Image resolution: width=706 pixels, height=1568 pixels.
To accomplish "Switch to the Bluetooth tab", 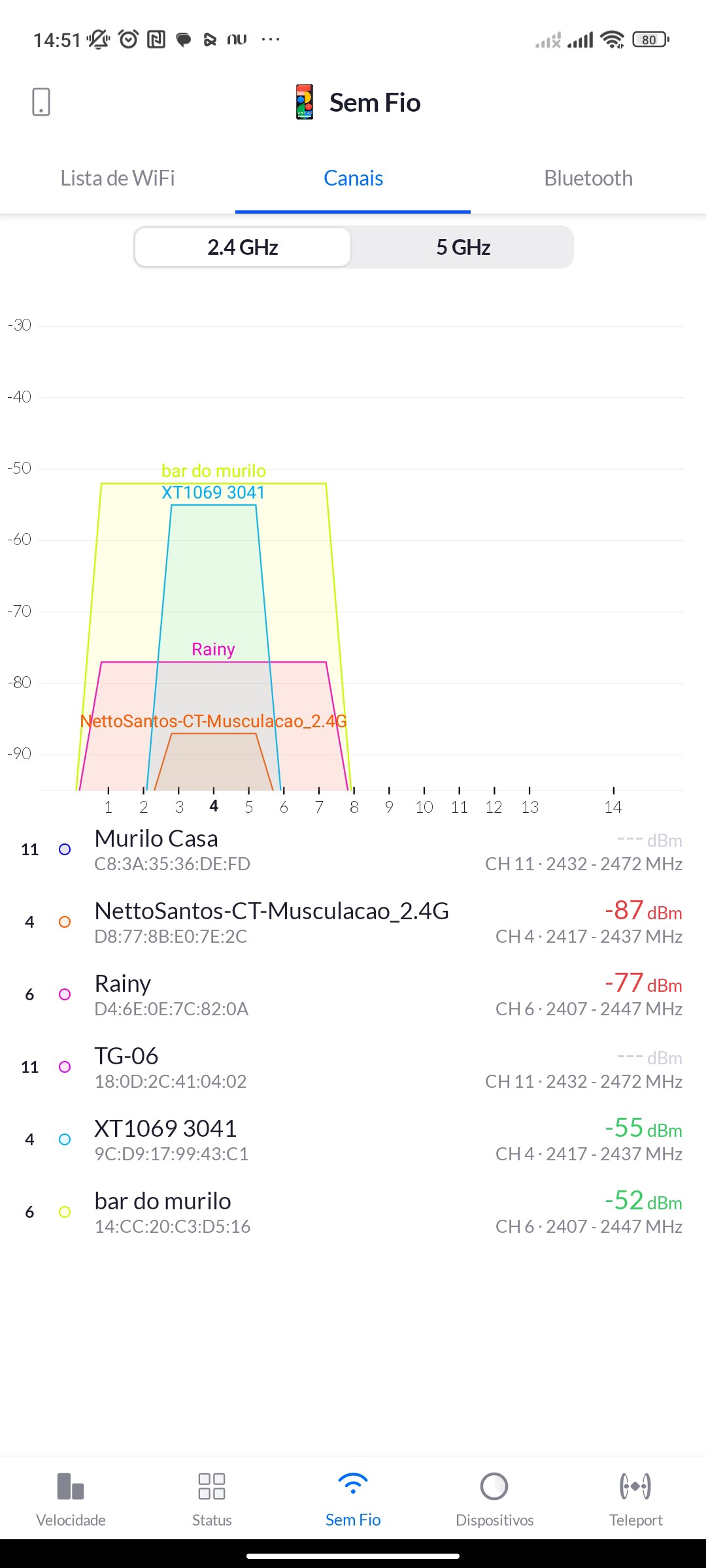I will pyautogui.click(x=588, y=178).
